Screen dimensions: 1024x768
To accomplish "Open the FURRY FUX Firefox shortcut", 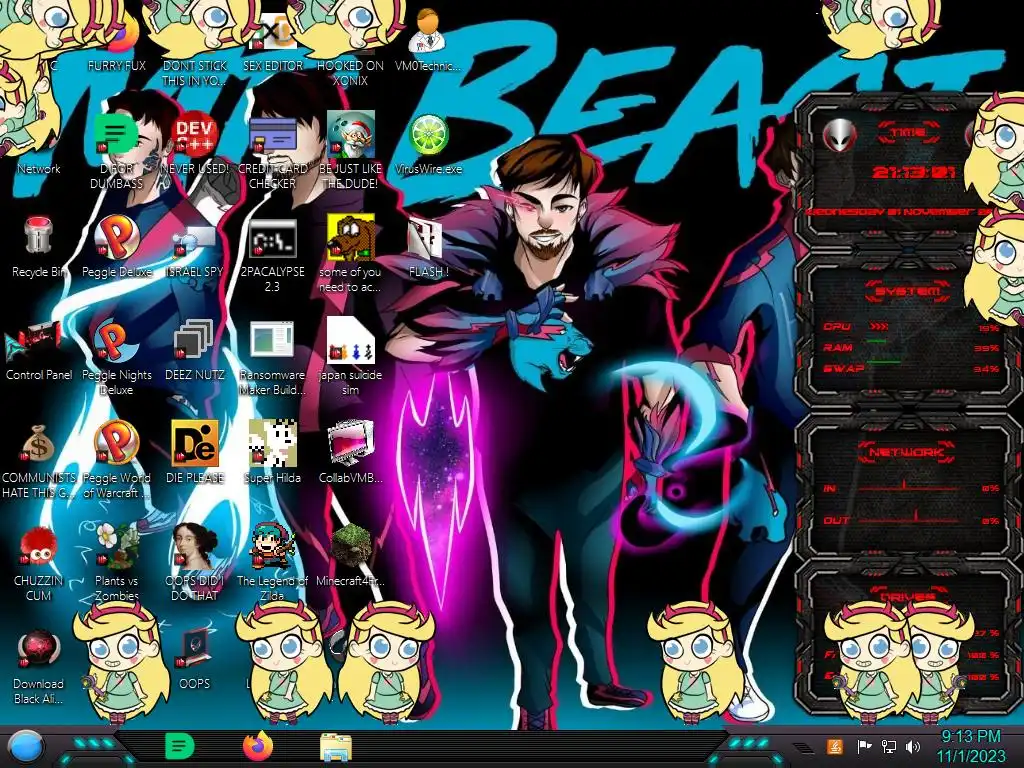I will tap(118, 42).
